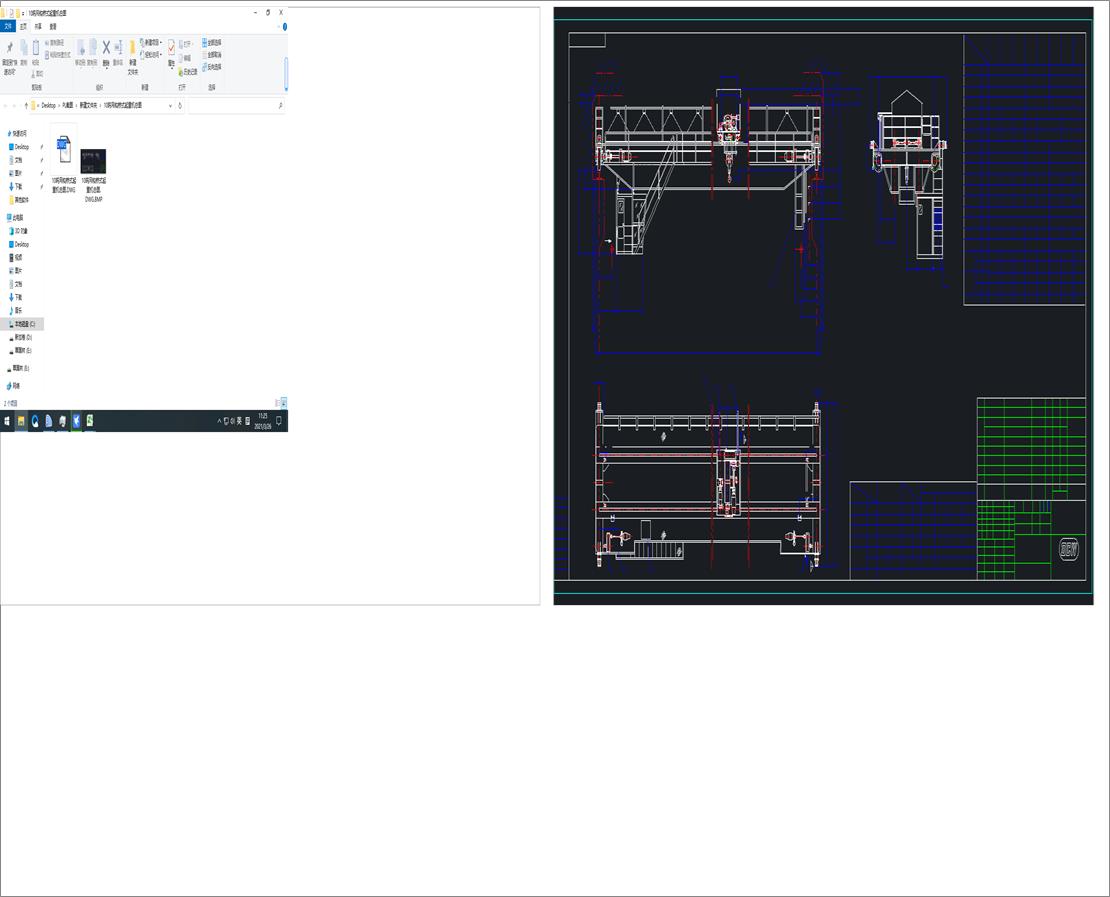Click Select all in the ribbon

point(212,43)
